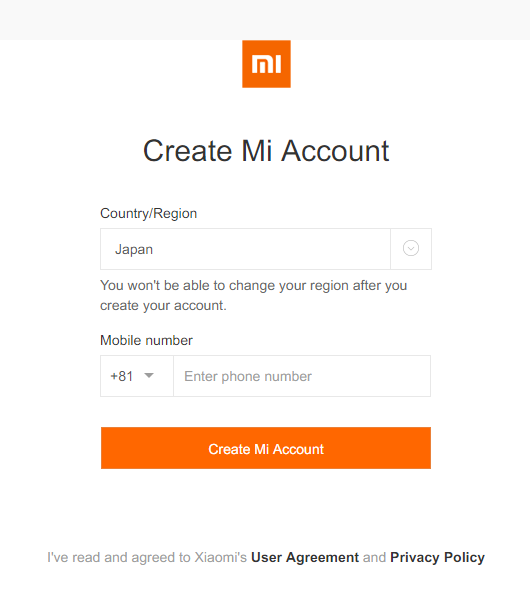The image size is (530, 605).
Task: Focus the Enter phone number field
Action: coord(302,376)
